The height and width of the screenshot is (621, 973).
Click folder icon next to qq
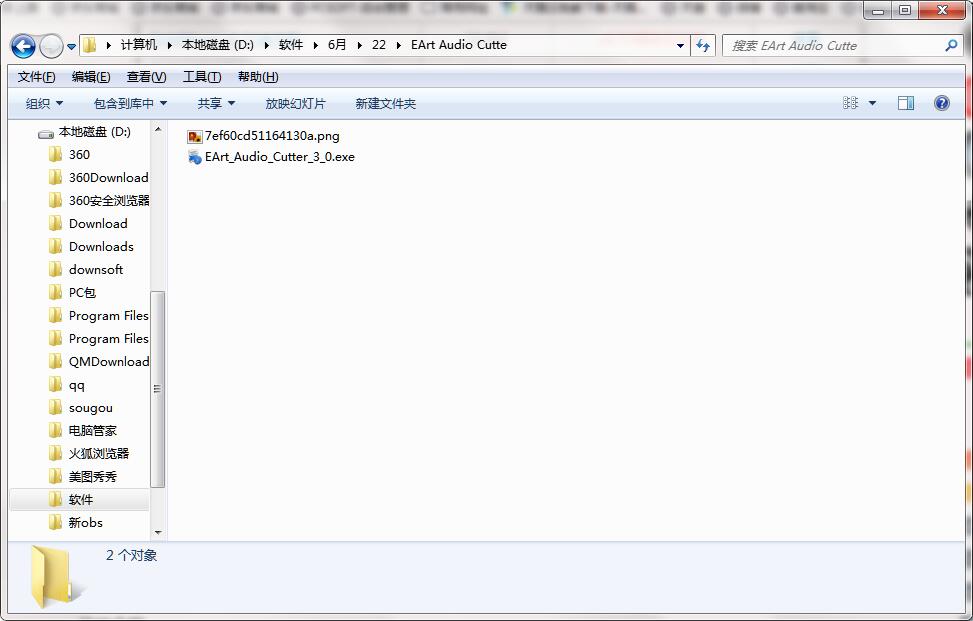[x=55, y=384]
